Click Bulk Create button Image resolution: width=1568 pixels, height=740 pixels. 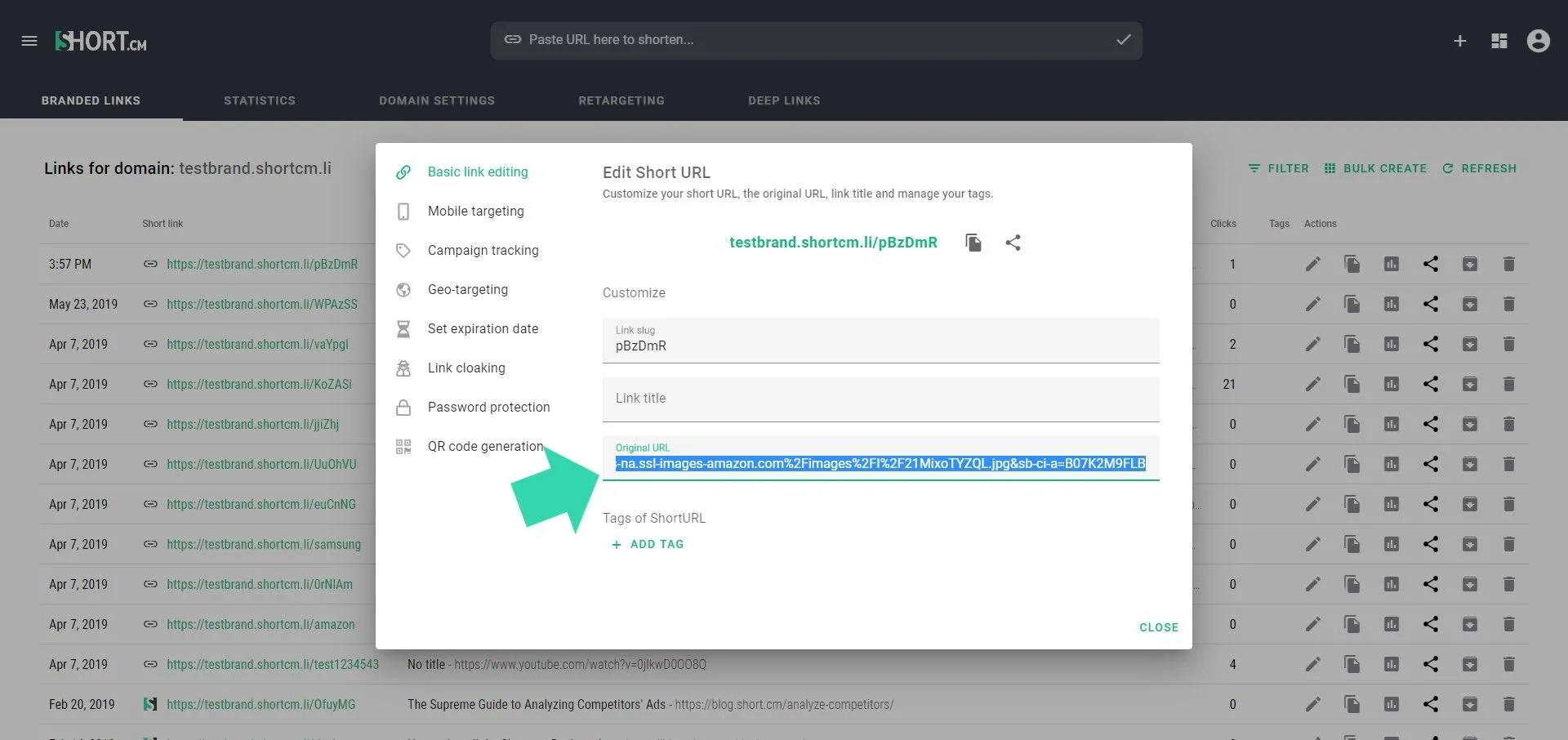(x=1376, y=168)
